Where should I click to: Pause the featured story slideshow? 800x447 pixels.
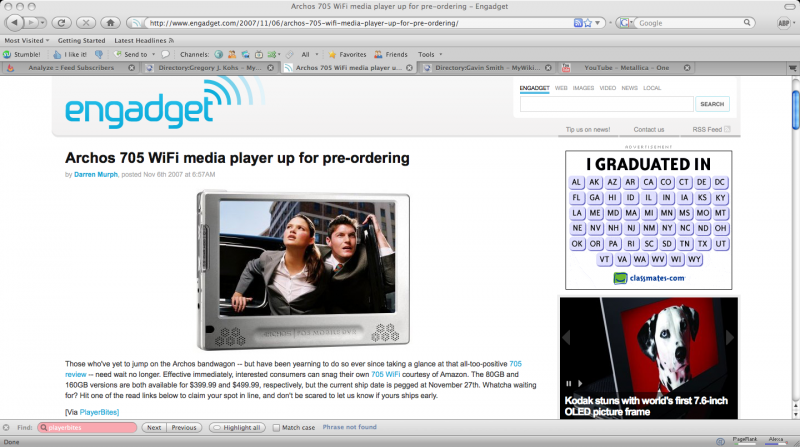coord(569,383)
